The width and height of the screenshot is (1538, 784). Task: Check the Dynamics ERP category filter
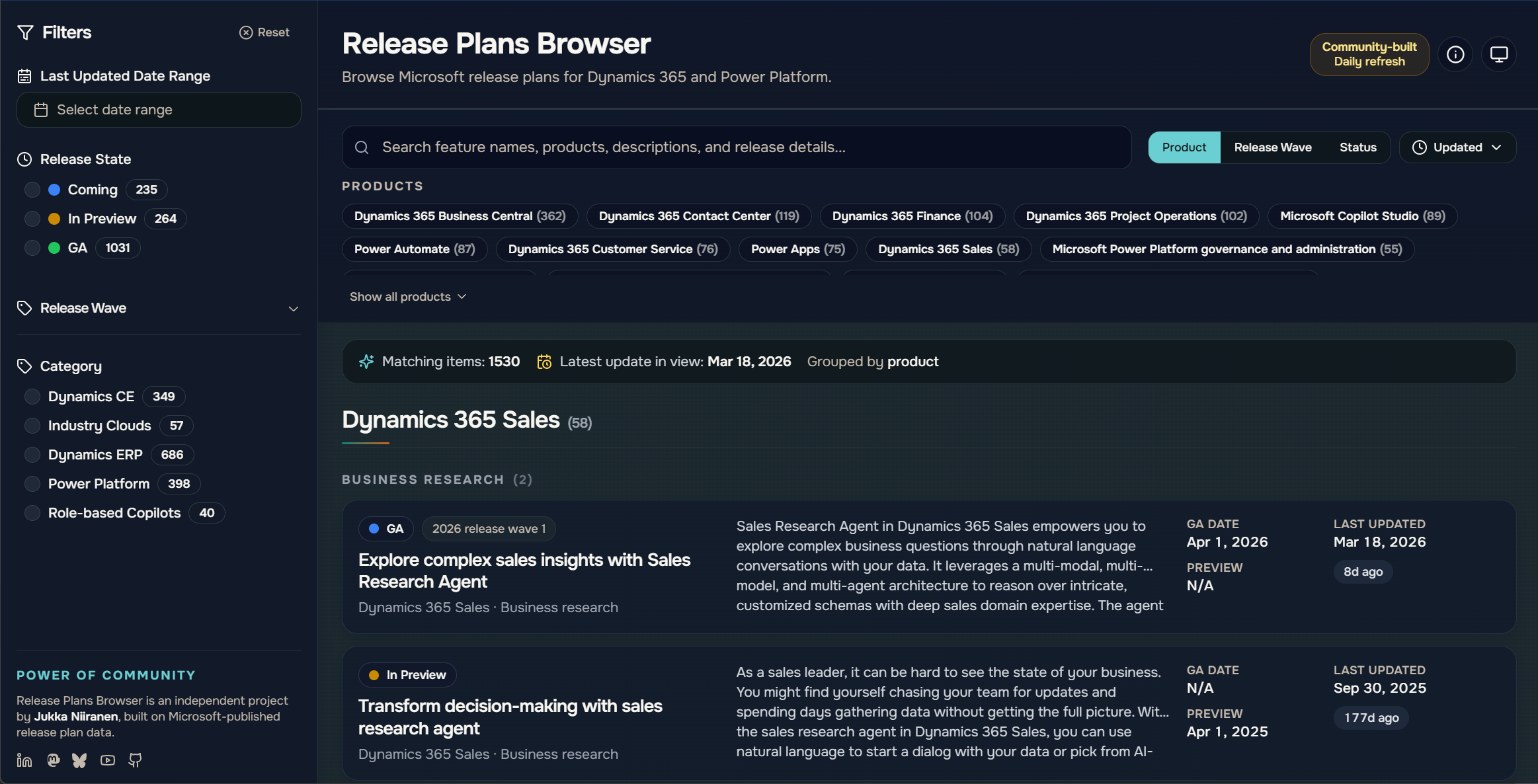(x=32, y=455)
